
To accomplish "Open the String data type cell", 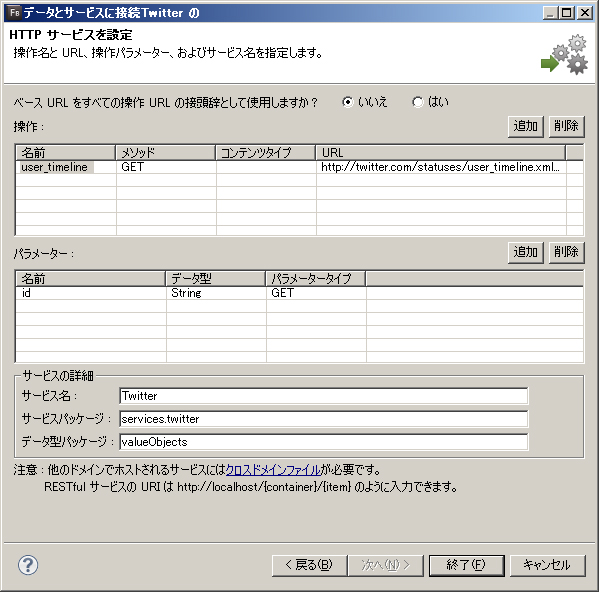I will (x=216, y=293).
